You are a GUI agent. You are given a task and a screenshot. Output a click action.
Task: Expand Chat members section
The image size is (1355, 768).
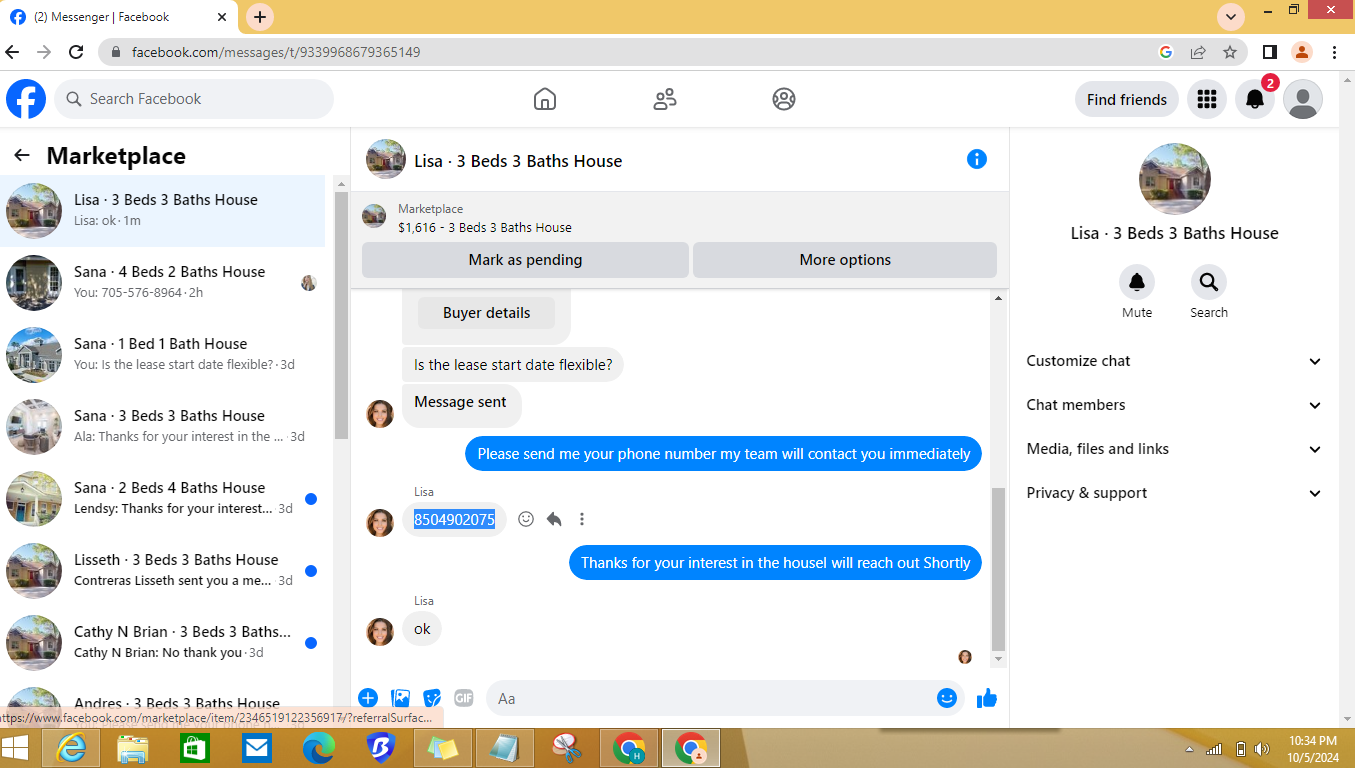[1174, 405]
